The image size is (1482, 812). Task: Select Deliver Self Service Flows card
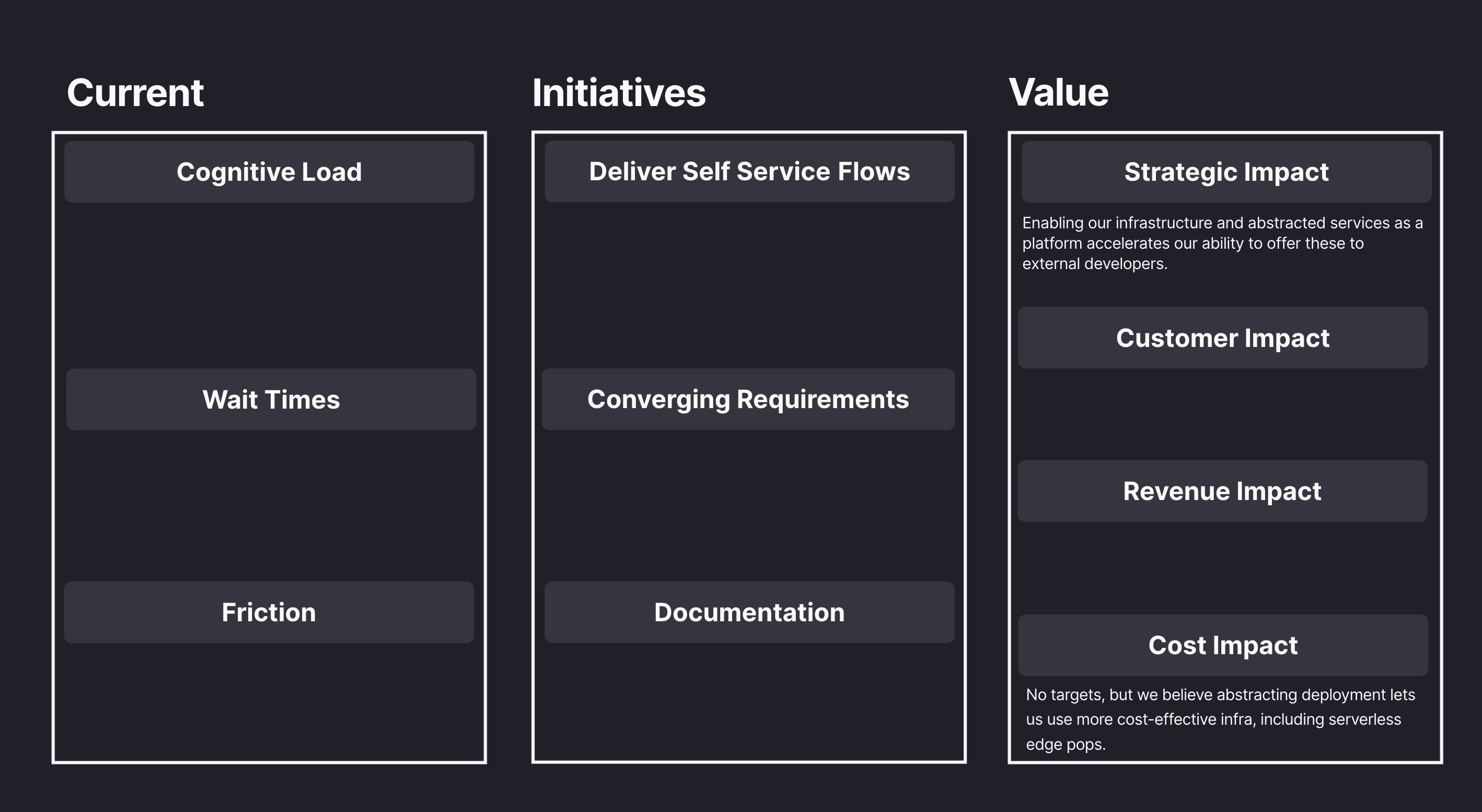749,171
